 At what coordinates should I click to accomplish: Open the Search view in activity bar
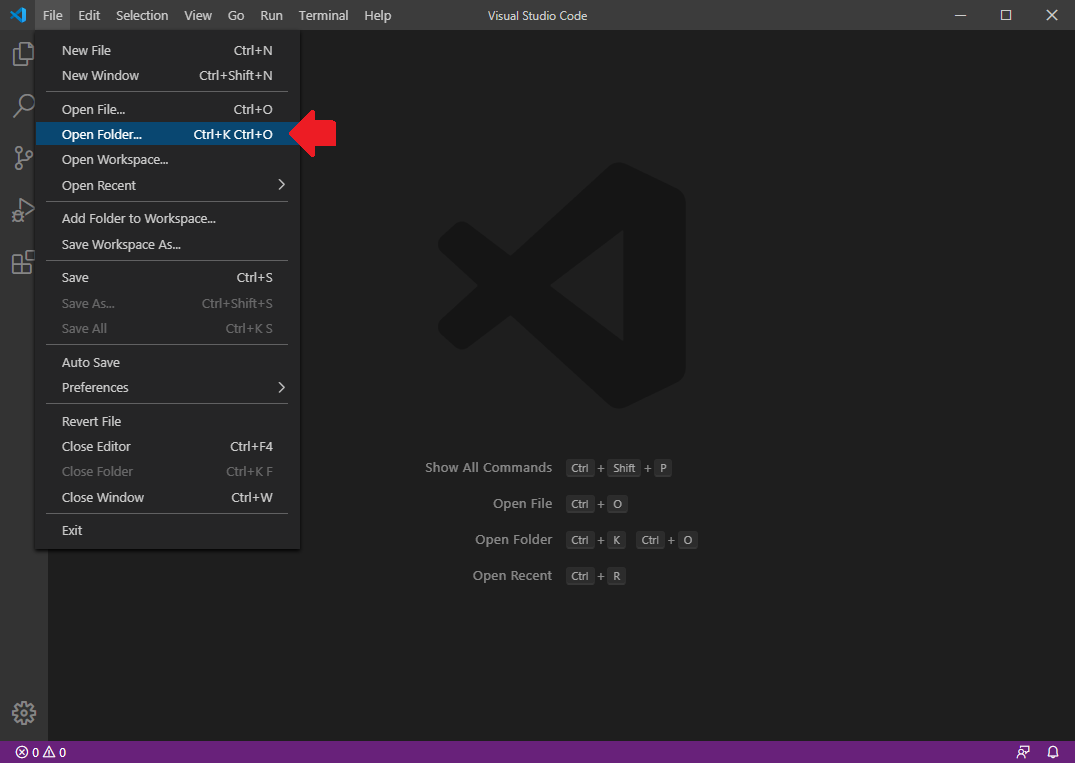click(x=23, y=106)
